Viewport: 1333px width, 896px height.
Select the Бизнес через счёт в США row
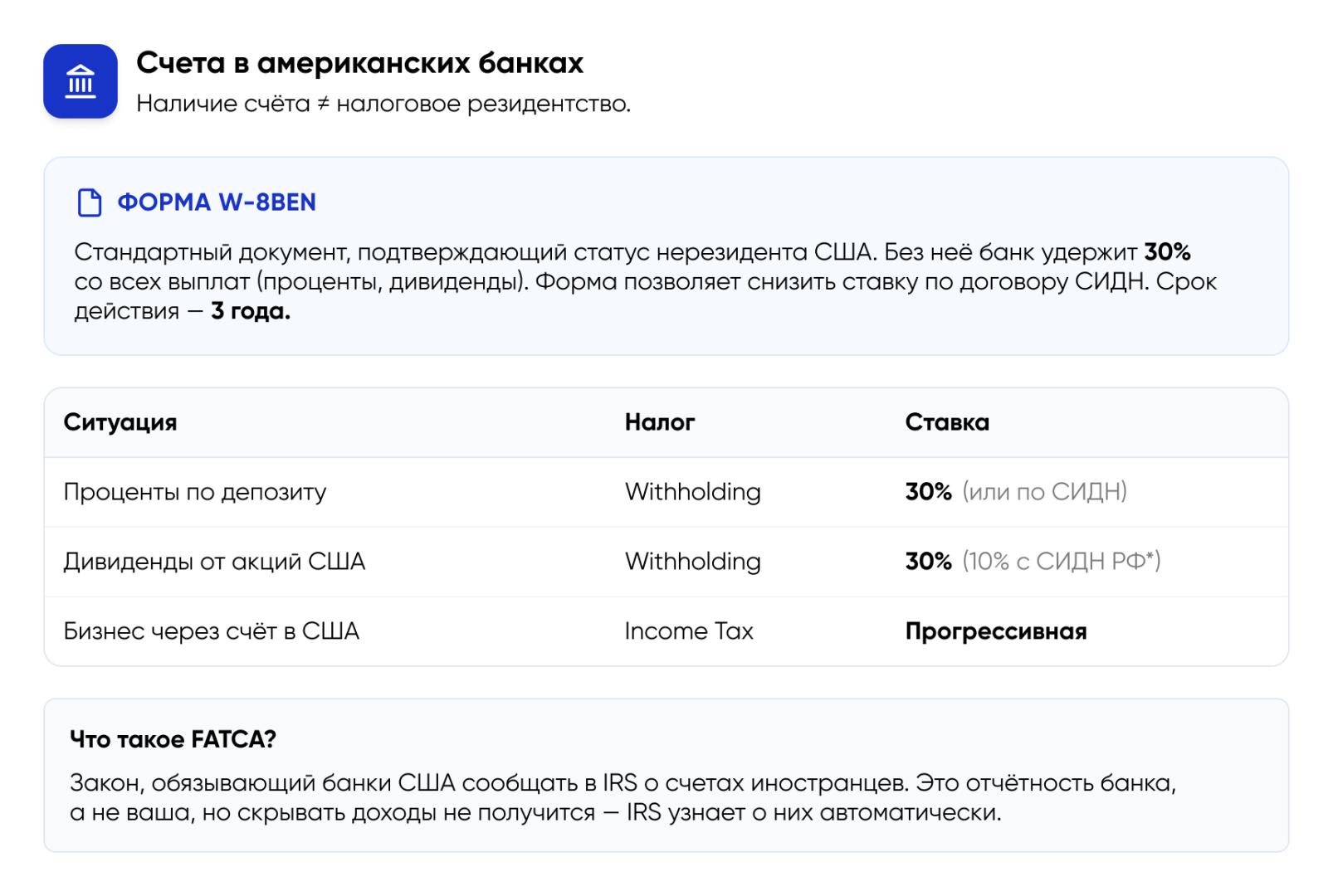click(x=212, y=631)
